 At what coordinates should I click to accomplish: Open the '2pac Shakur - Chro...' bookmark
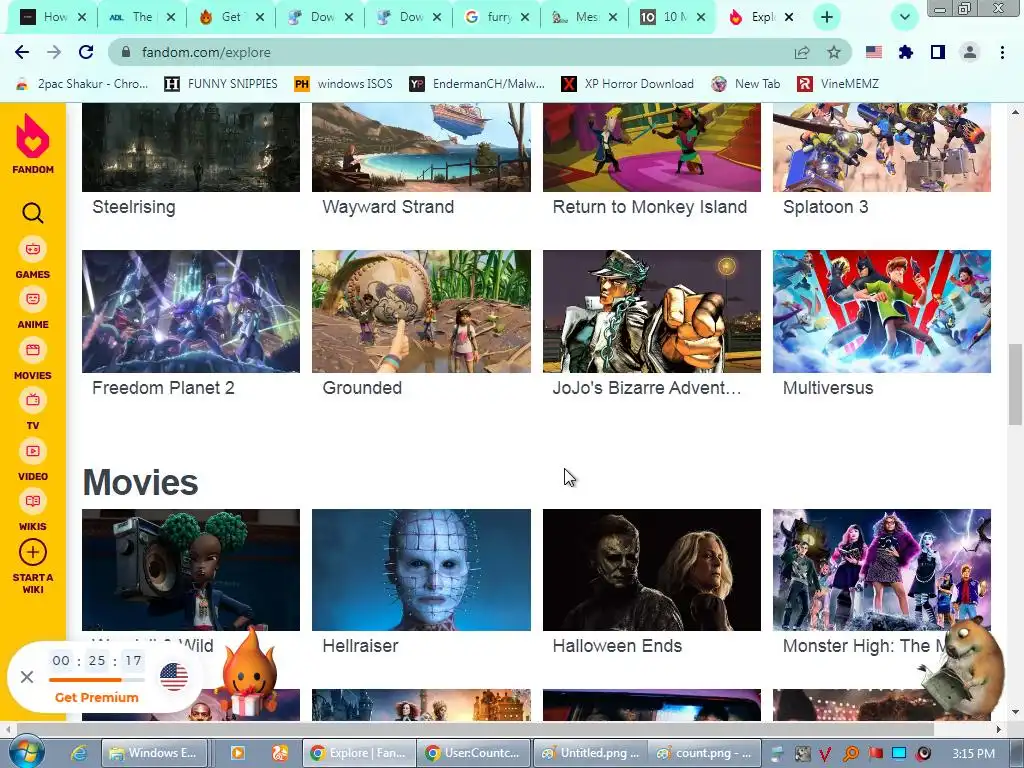pos(82,84)
